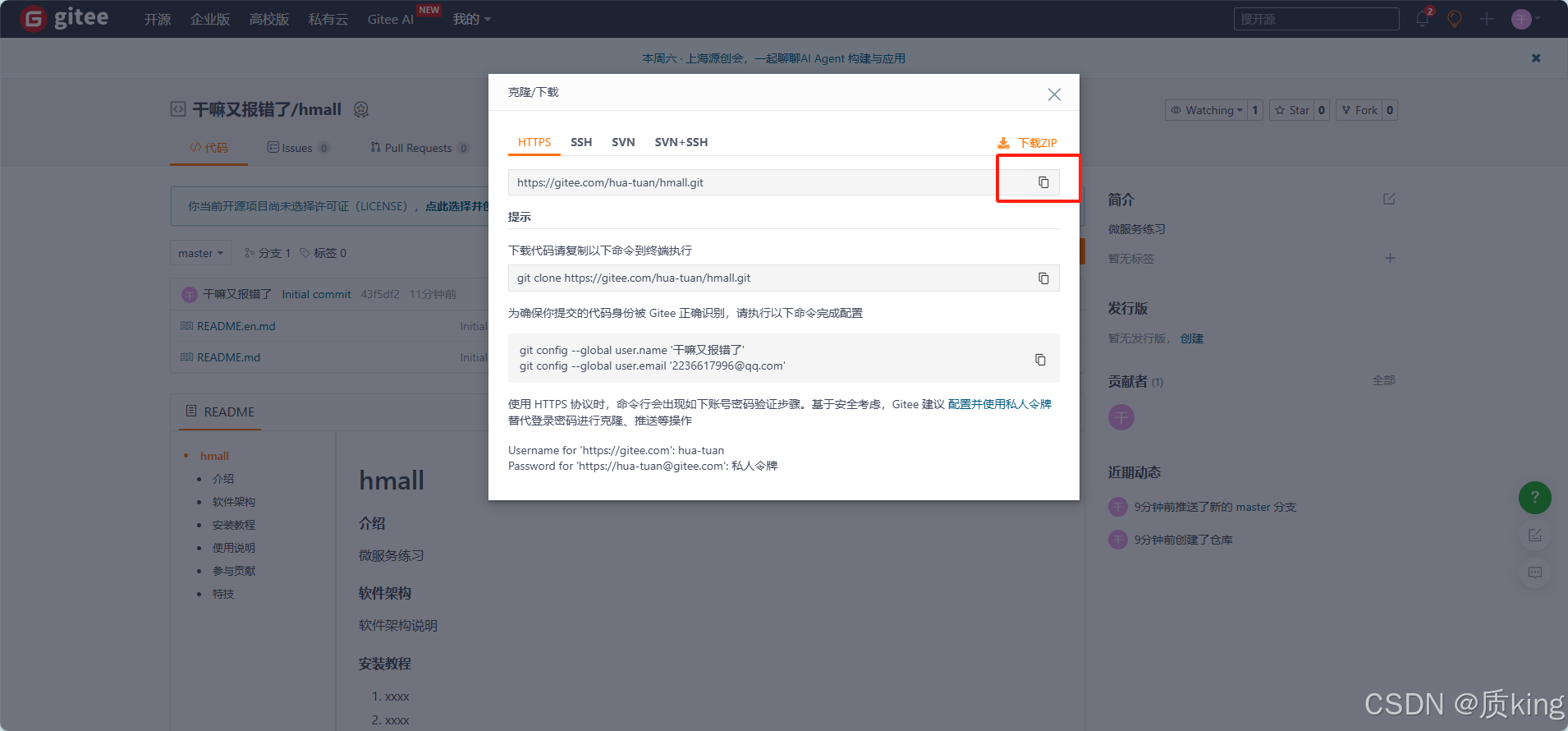1568x731 pixels.
Task: Edit the repository 简介
Action: tap(1389, 199)
